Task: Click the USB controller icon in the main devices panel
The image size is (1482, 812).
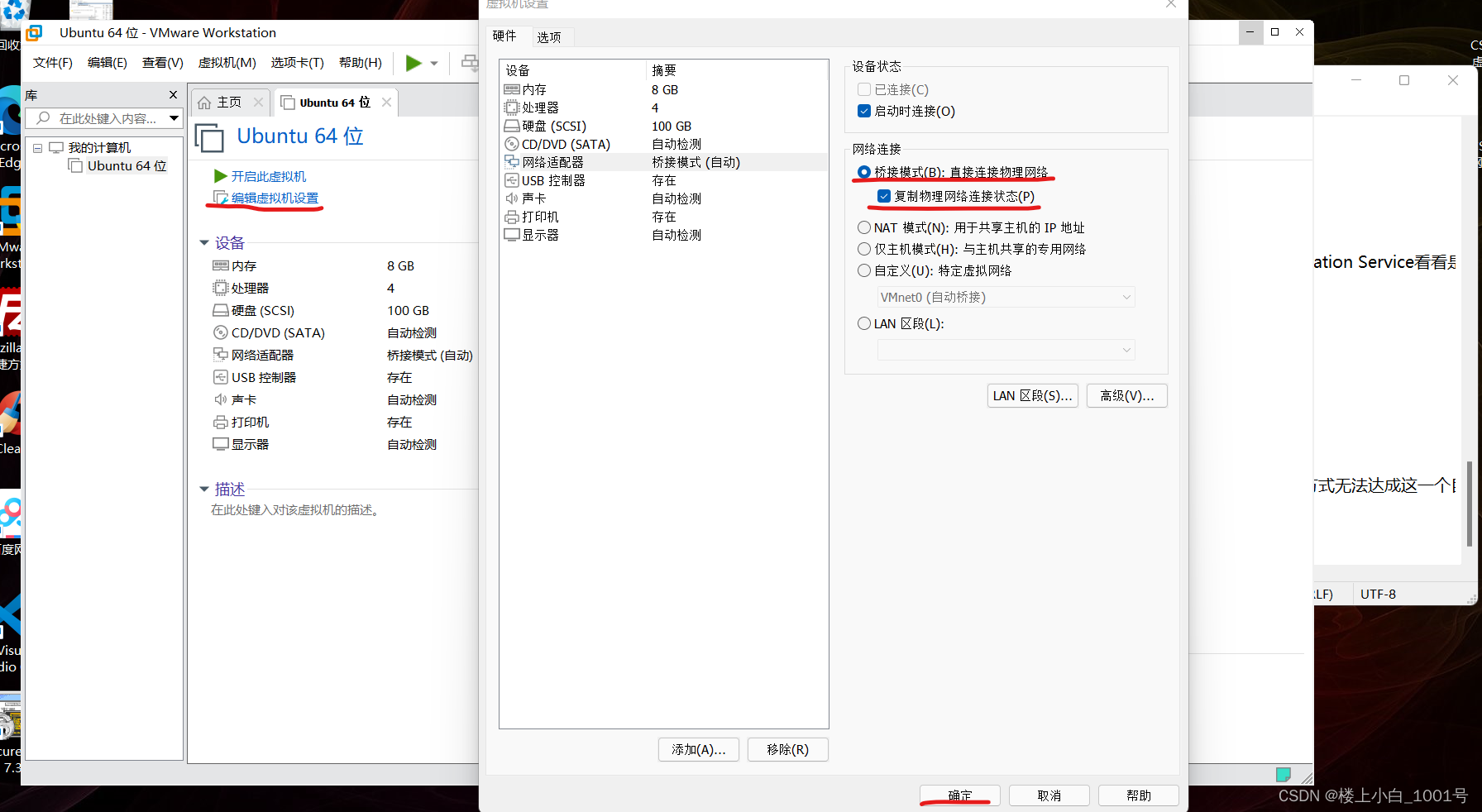Action: [x=221, y=377]
